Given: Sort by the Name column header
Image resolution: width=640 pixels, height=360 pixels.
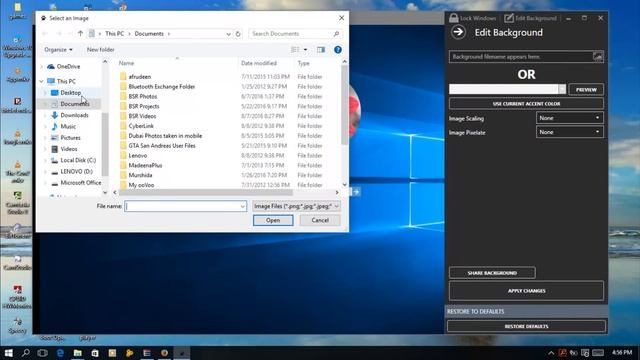Looking at the screenshot, I should tap(126, 63).
